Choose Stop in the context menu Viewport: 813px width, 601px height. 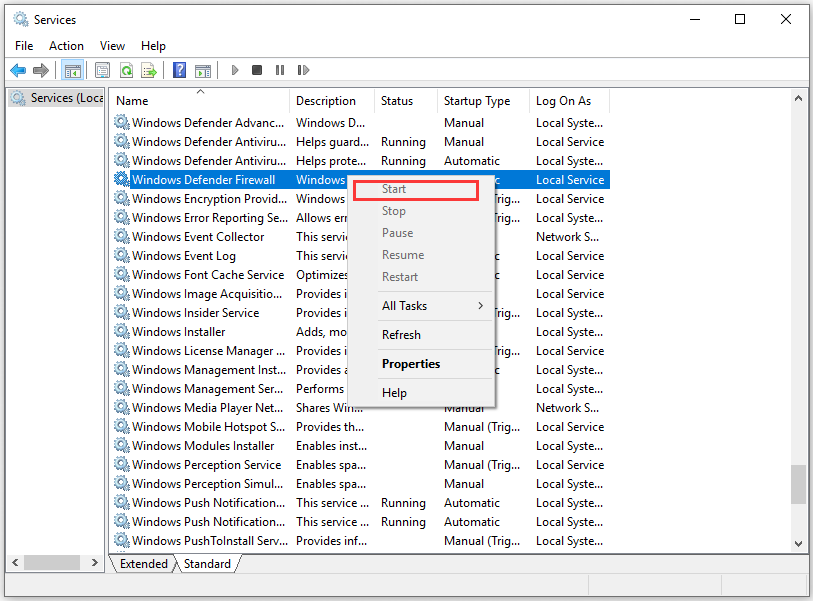pyautogui.click(x=421, y=211)
